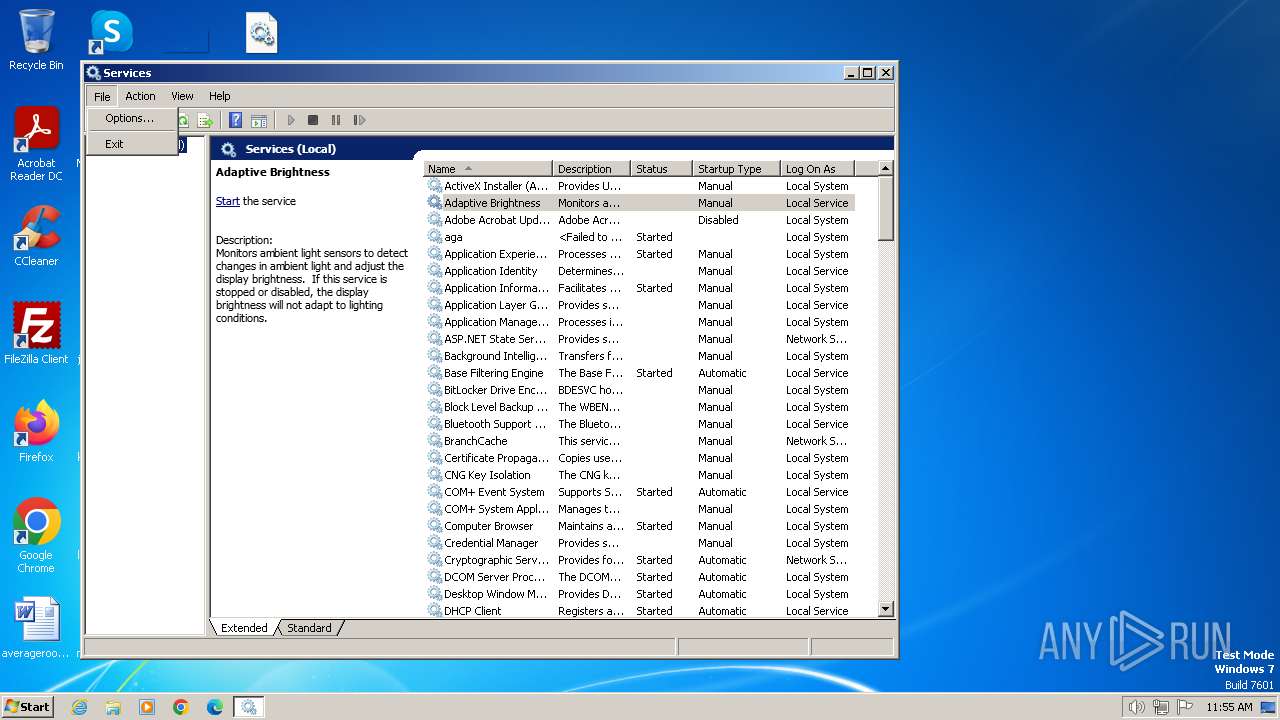The width and height of the screenshot is (1280, 720).
Task: Switch to the Standard tab
Action: pyautogui.click(x=309, y=628)
